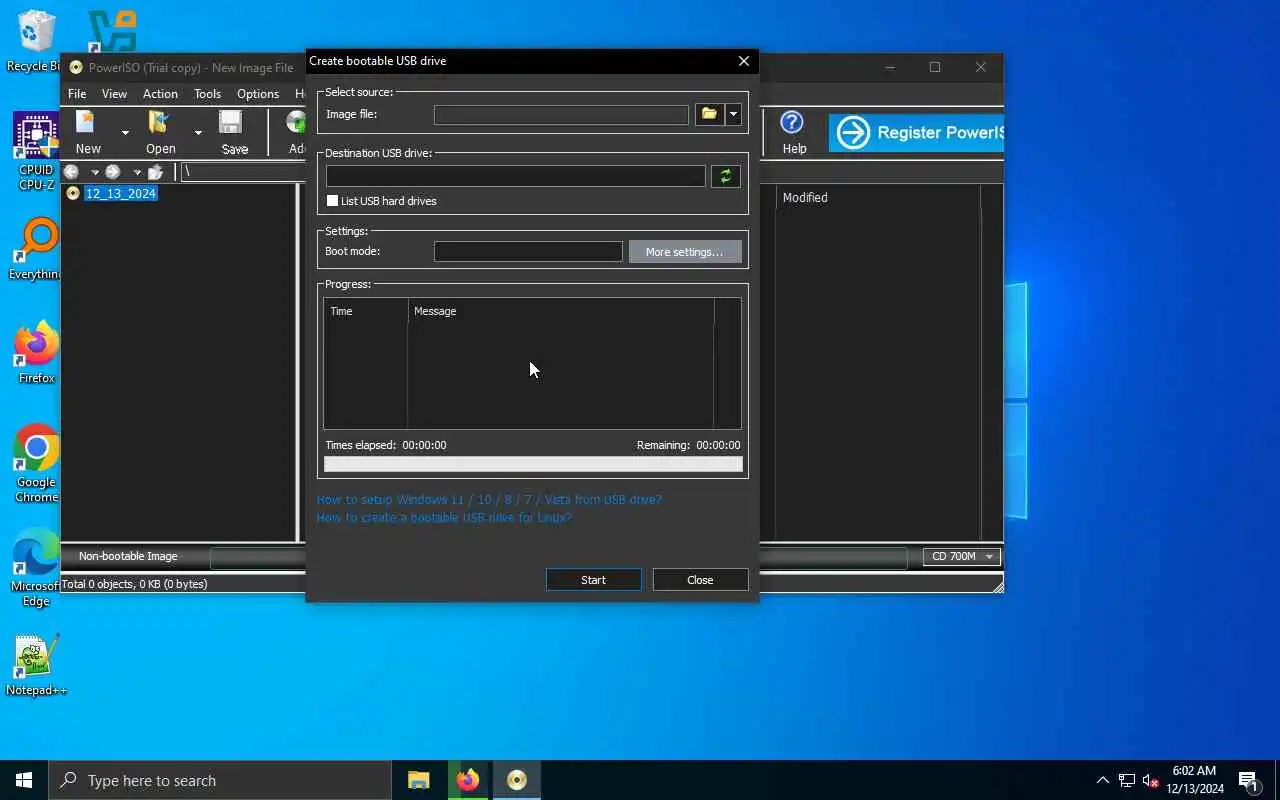The width and height of the screenshot is (1280, 800).
Task: Click the Register PowerISO banner
Action: (916, 132)
